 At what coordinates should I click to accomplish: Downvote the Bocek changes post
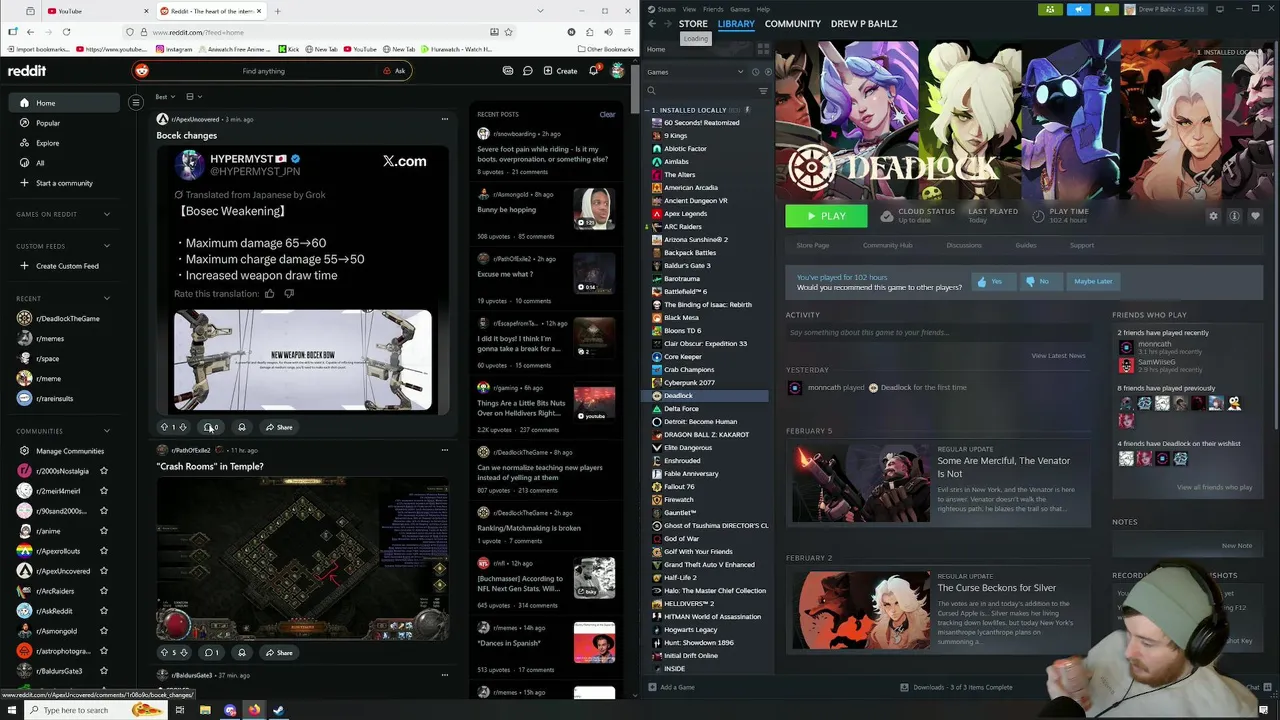click(182, 427)
